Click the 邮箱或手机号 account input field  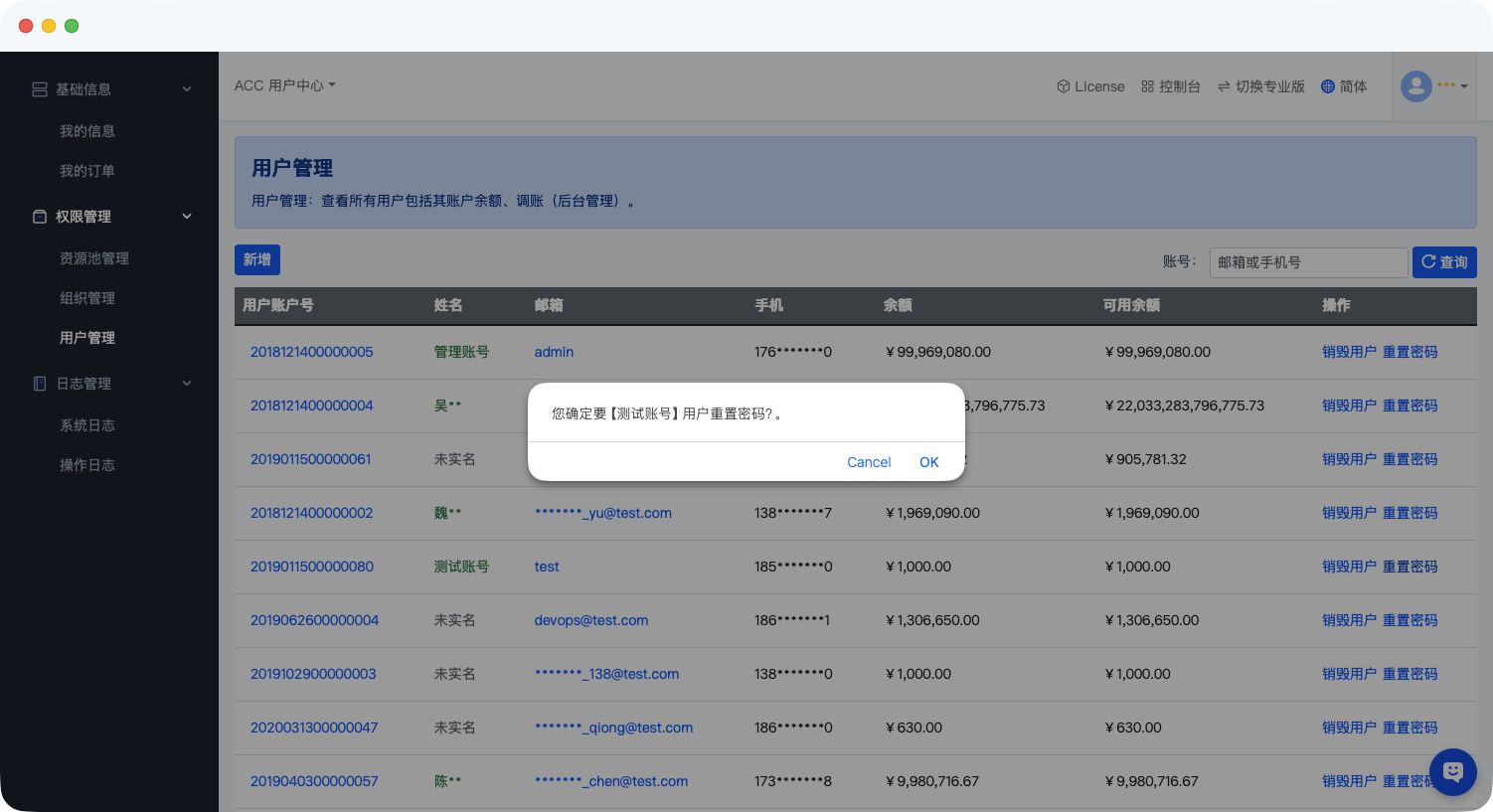(1307, 262)
